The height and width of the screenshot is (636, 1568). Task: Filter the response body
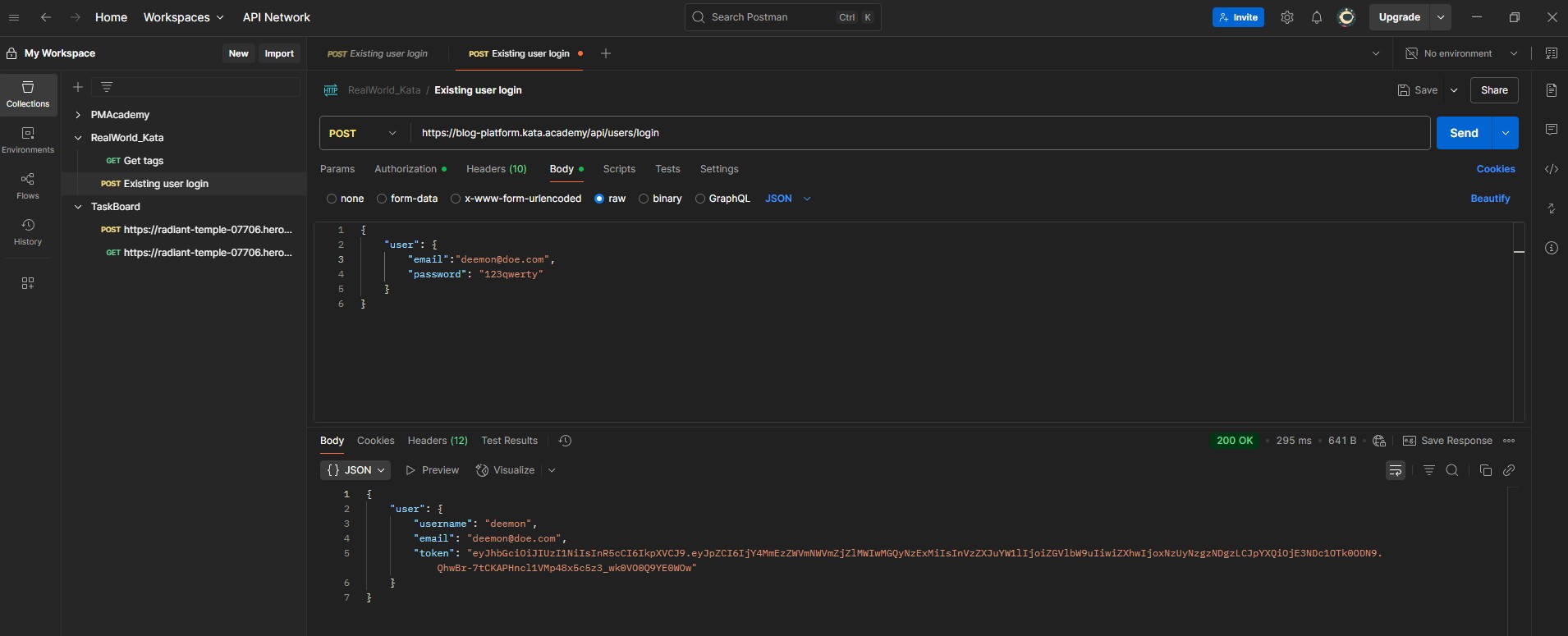(1429, 470)
